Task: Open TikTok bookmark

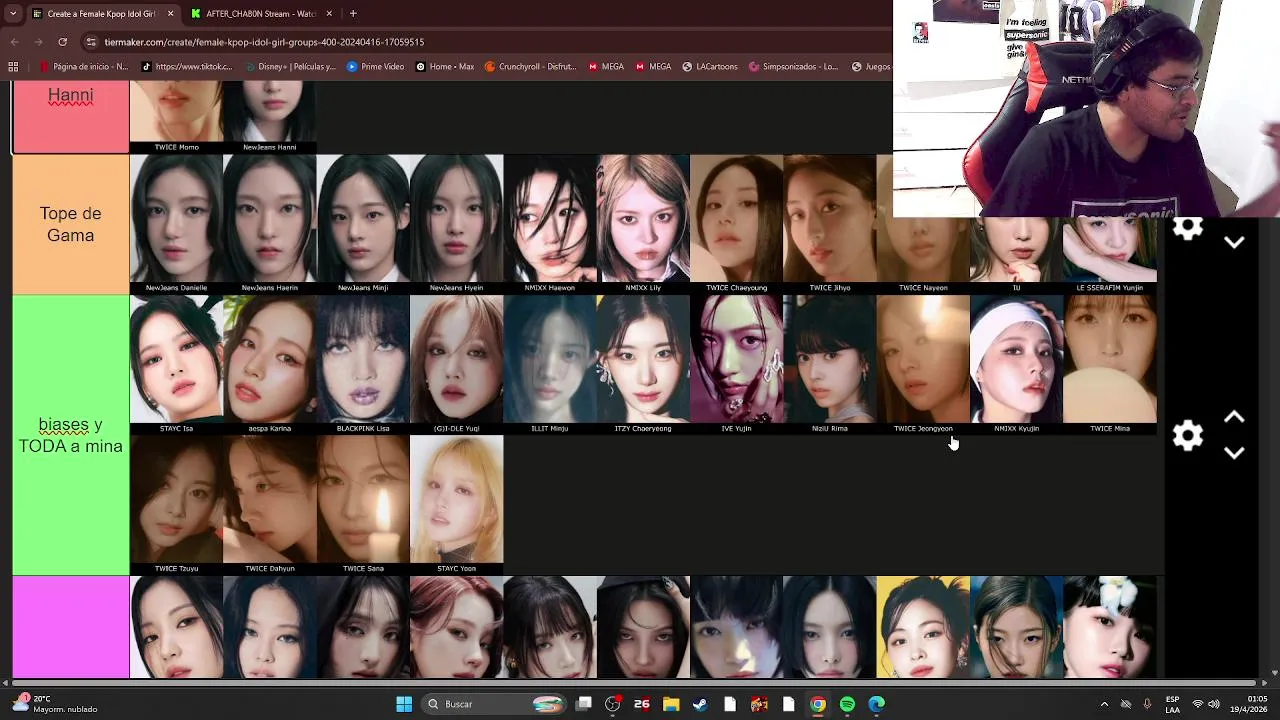Action: 187,67
